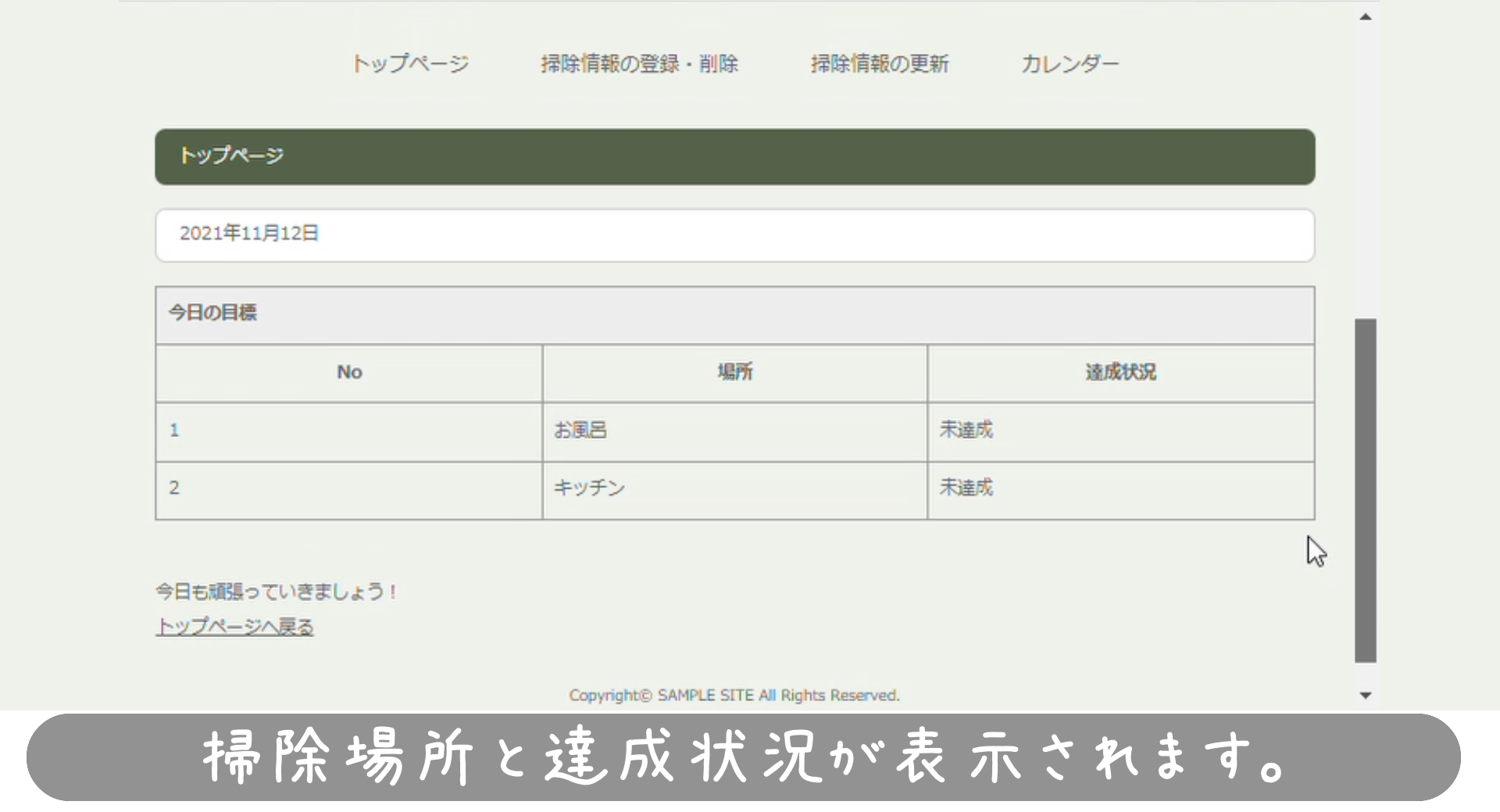
Task: Click the scrollbar up arrow
Action: tap(1366, 16)
